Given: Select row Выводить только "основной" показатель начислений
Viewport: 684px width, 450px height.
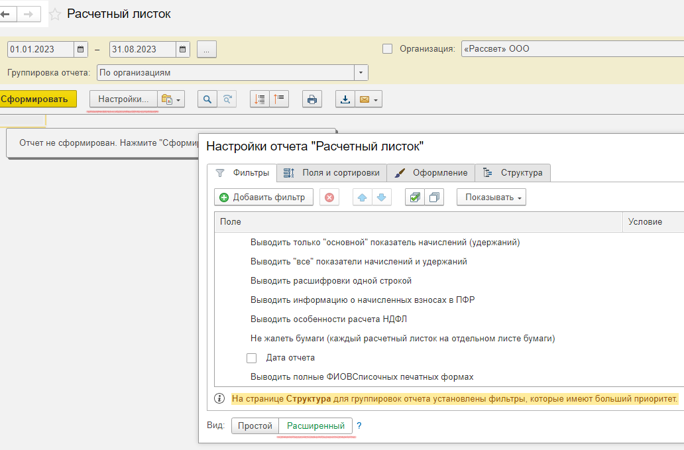Looking at the screenshot, I should click(x=449, y=242).
